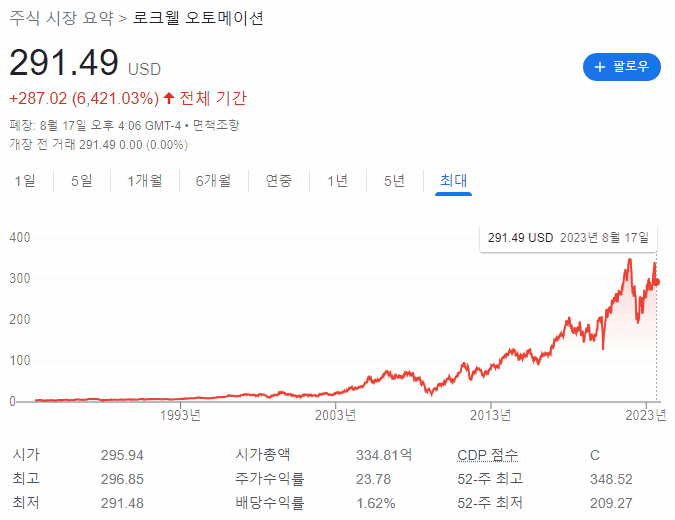Image resolution: width=675 pixels, height=520 pixels.
Task: Click the 300 y-axis label
Action: click(x=20, y=279)
